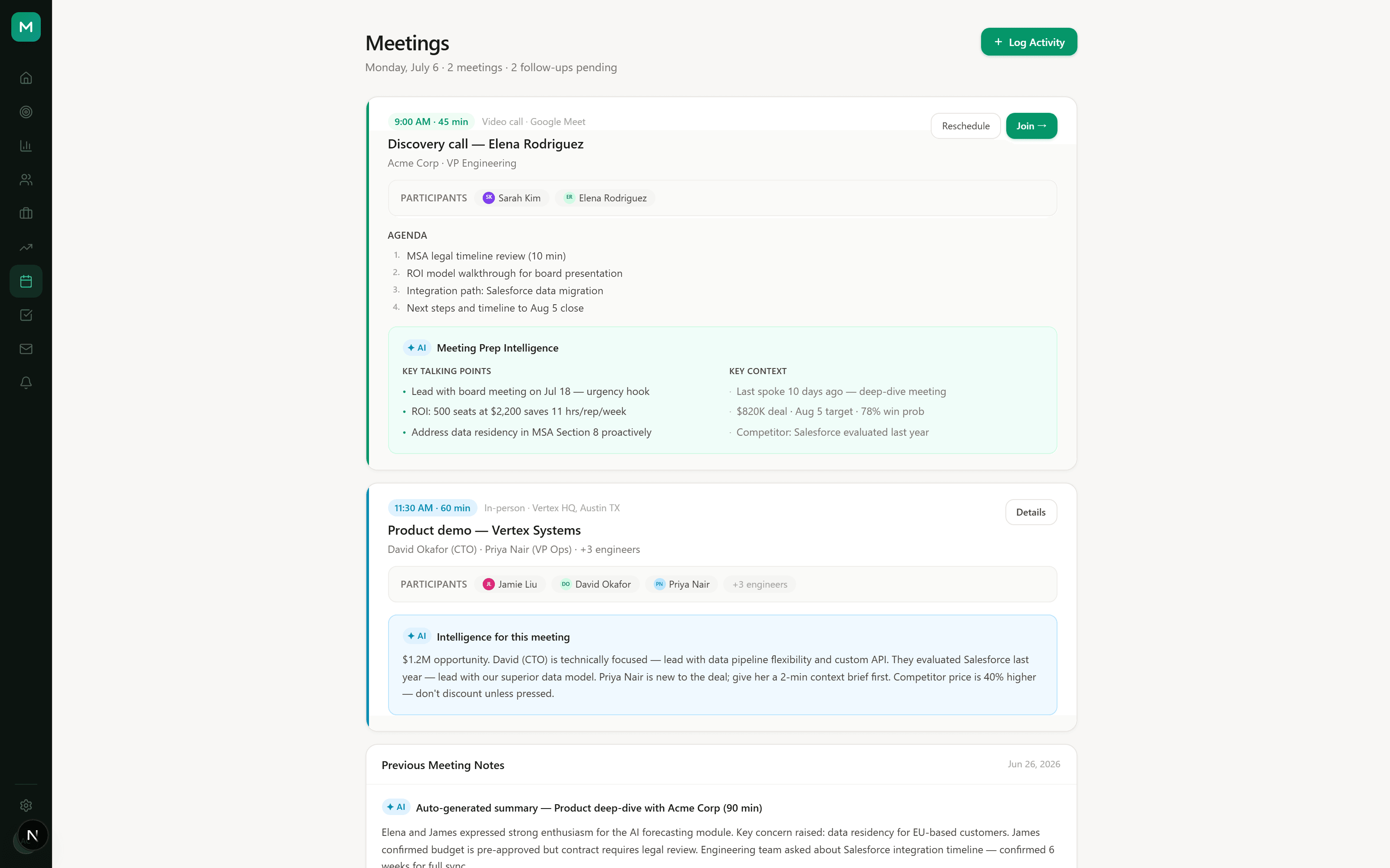Click David Okafor participant chip
Screen dimensions: 1390x868
point(596,585)
